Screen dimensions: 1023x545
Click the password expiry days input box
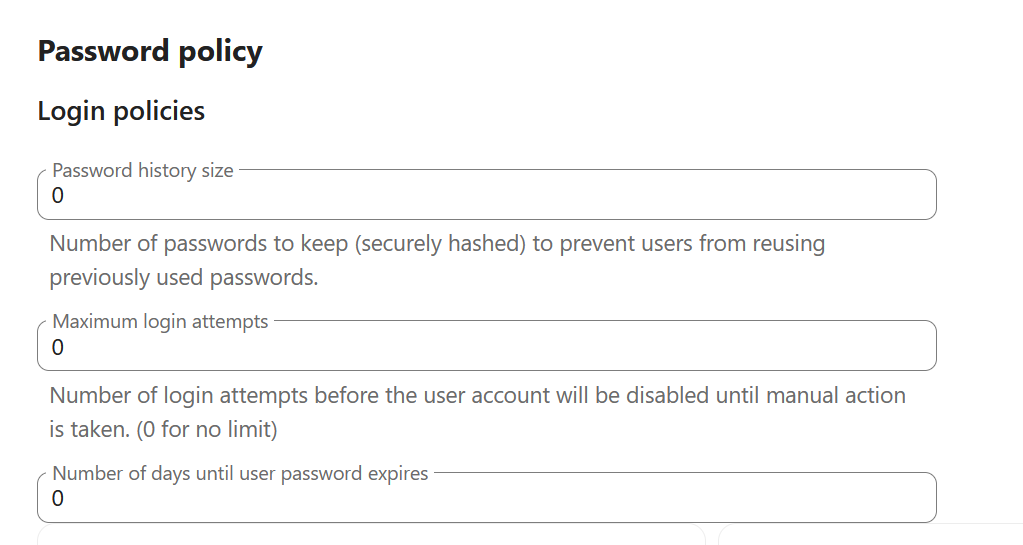click(486, 498)
